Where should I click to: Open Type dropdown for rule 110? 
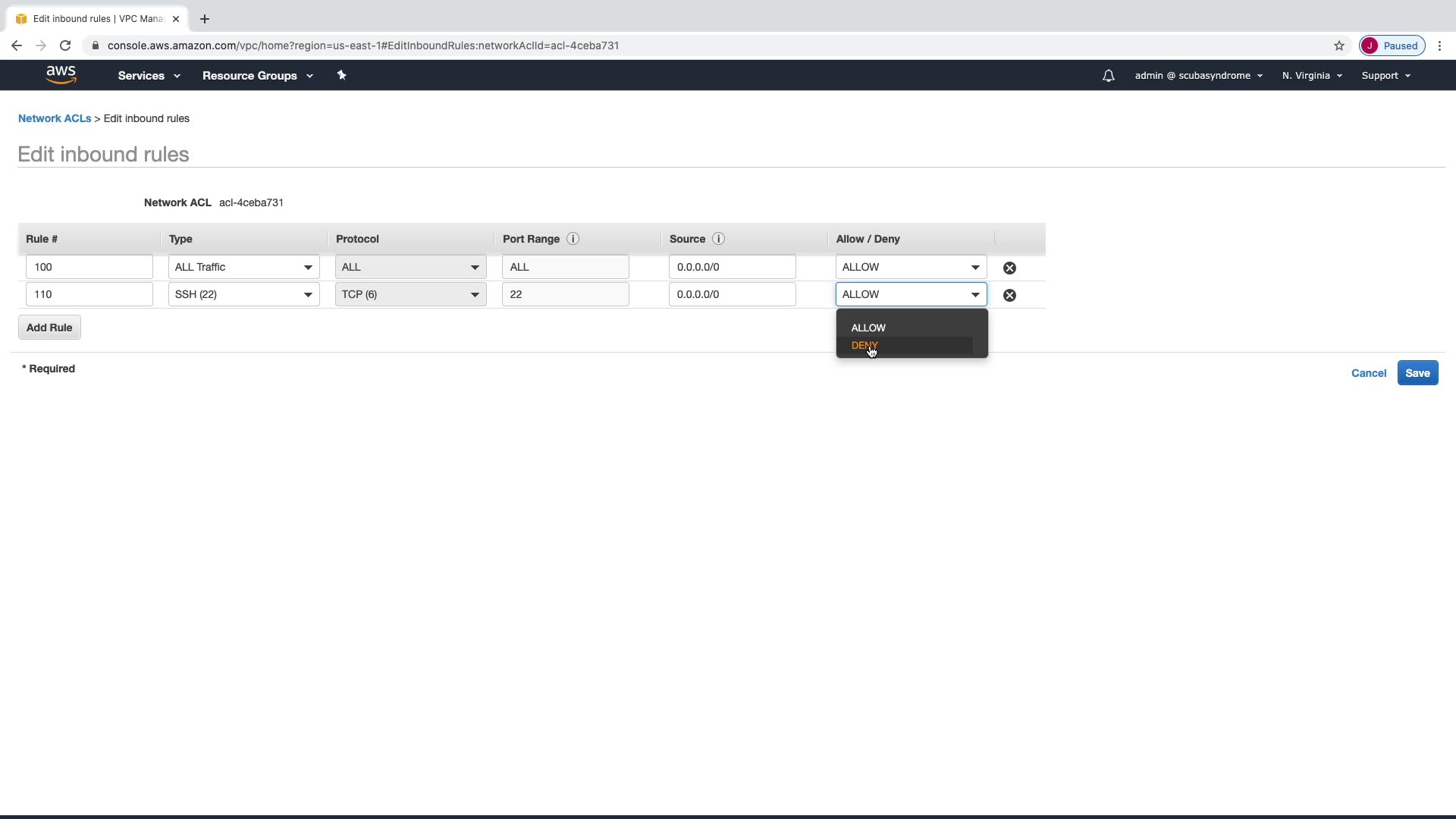click(243, 294)
